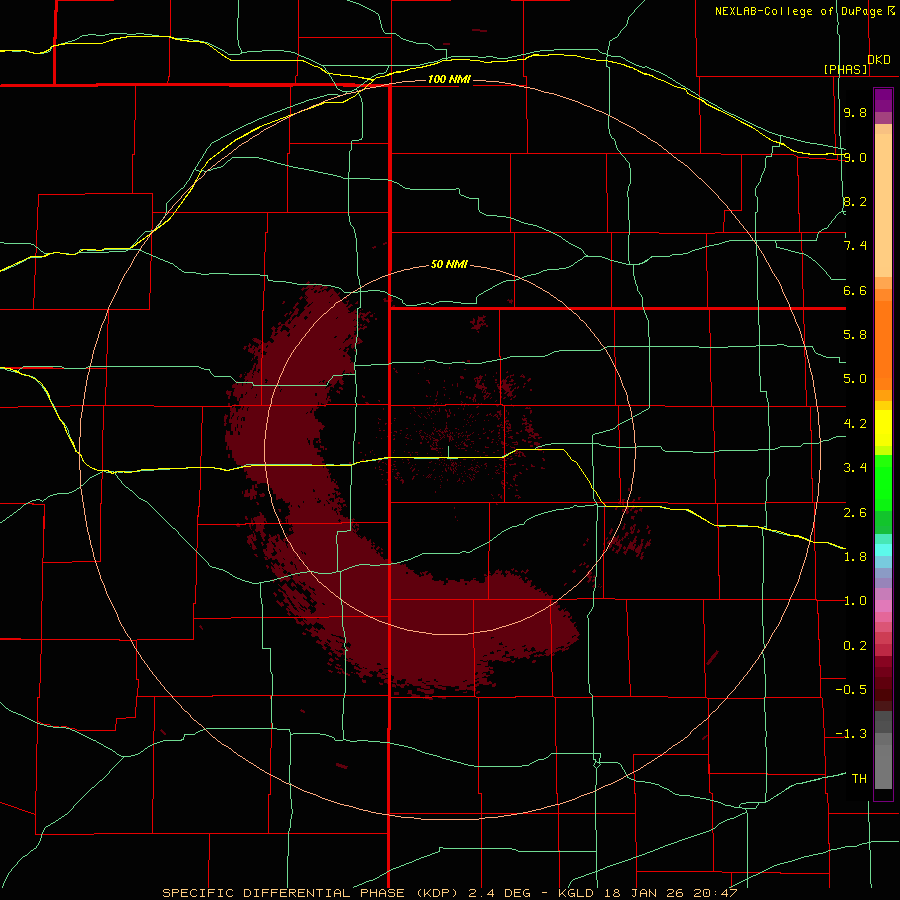Click the radar site marker at map center
Viewport: 900px width, 900px height.
[x=448, y=451]
